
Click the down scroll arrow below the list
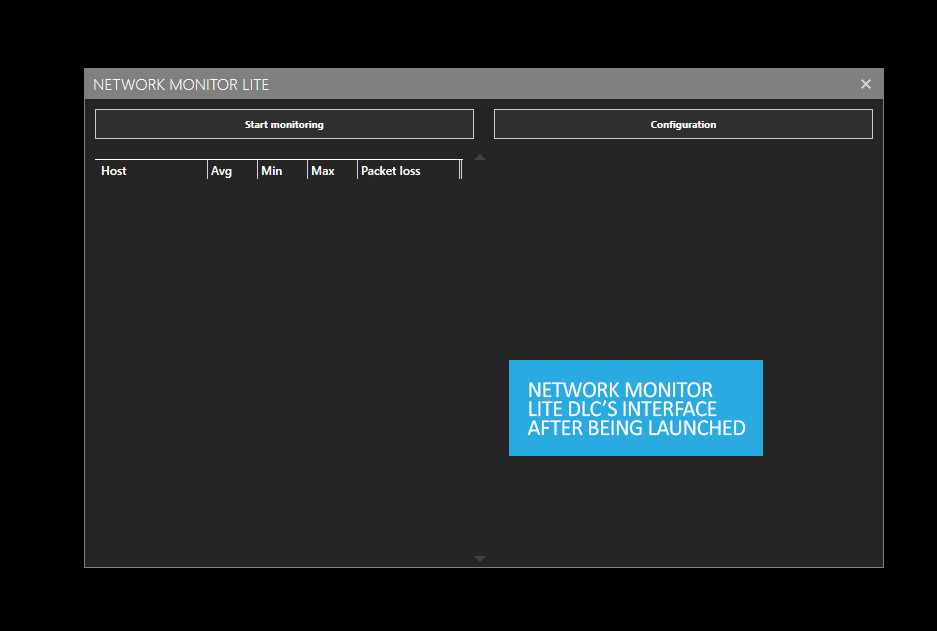(480, 558)
